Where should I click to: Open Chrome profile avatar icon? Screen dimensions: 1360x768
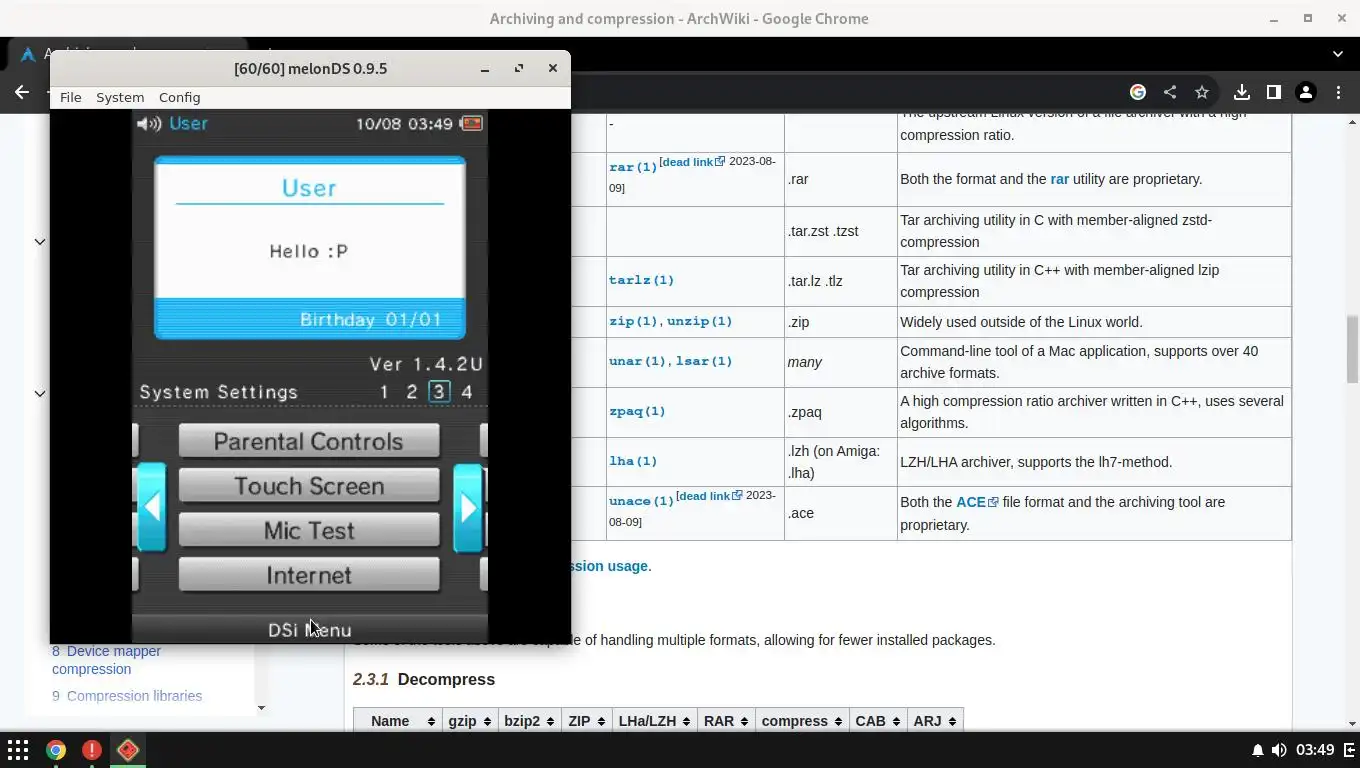coord(1306,92)
